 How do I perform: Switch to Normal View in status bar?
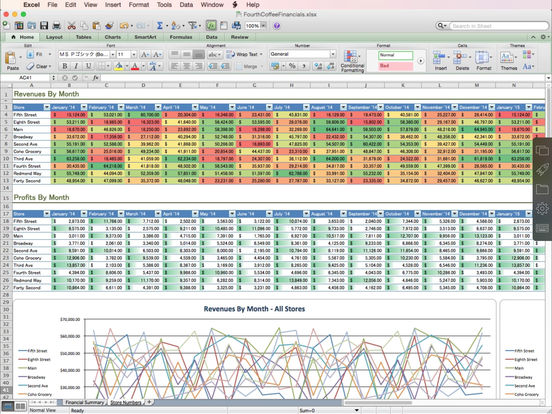(8, 406)
